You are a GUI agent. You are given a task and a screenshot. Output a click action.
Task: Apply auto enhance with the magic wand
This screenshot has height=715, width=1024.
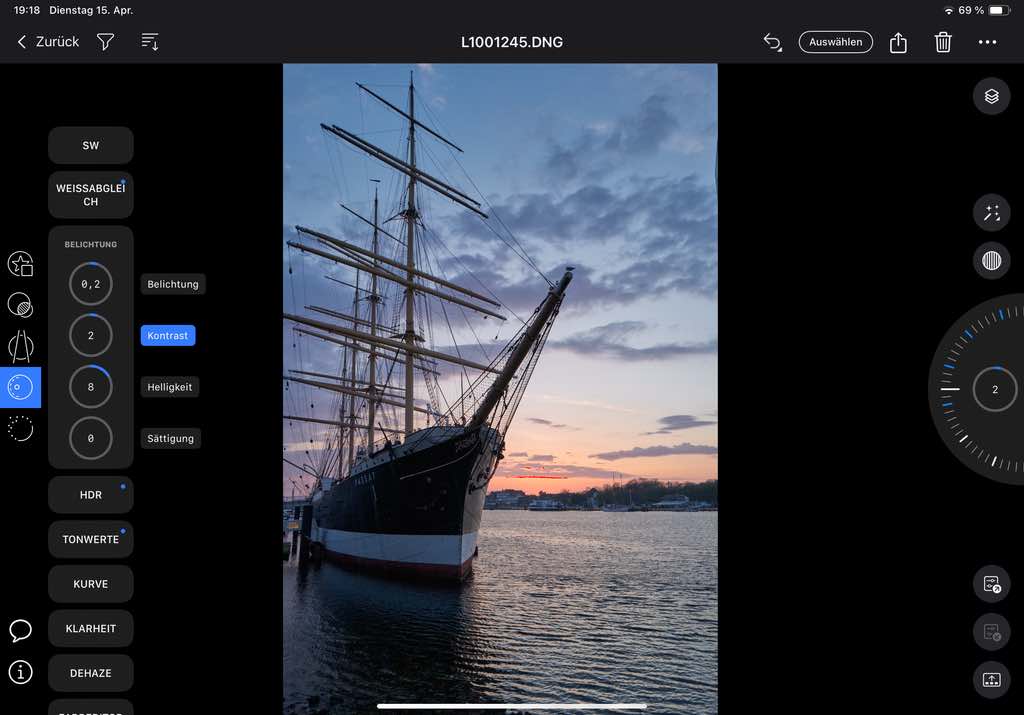click(991, 212)
